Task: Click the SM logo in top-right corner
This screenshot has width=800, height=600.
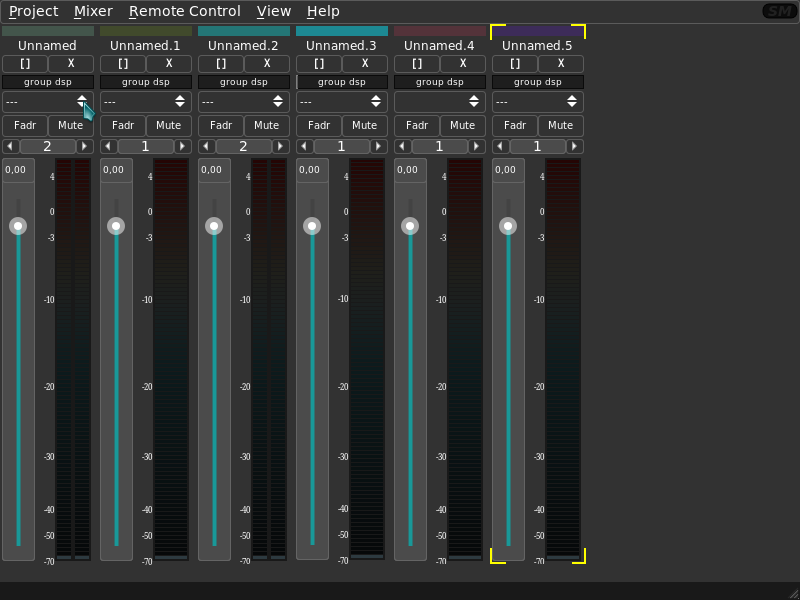Action: (x=778, y=11)
